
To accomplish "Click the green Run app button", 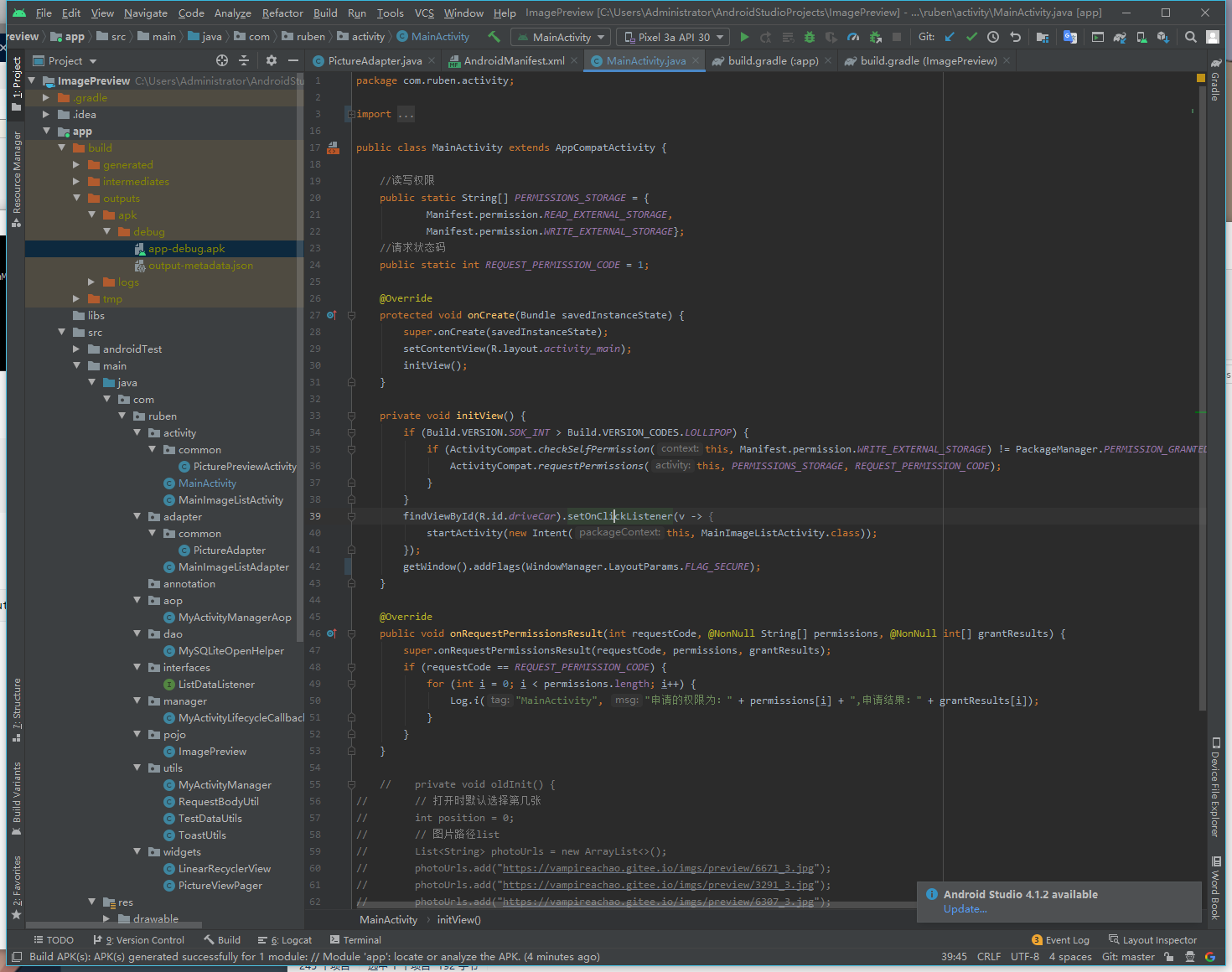I will [x=744, y=37].
